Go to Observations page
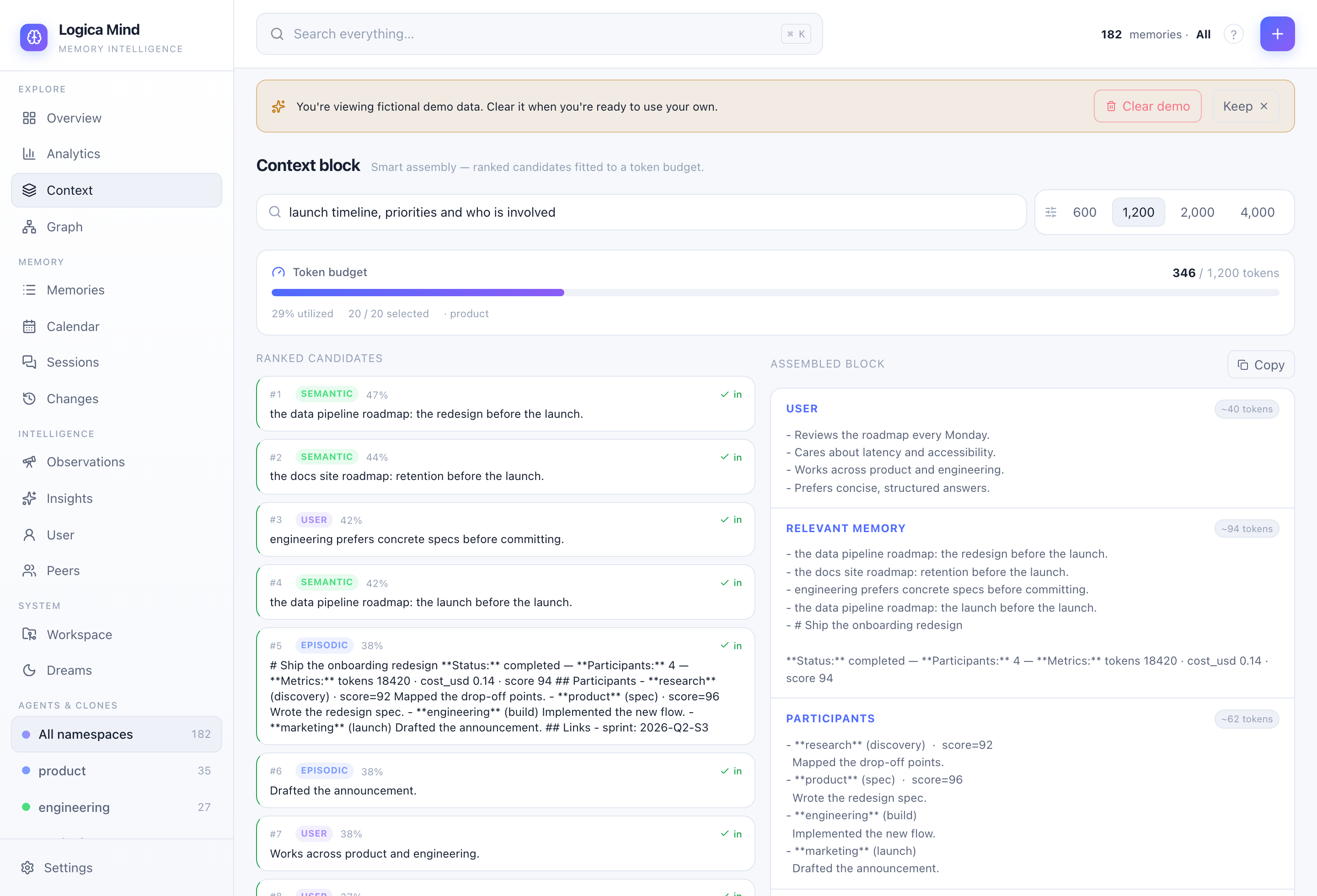 pos(116,462)
